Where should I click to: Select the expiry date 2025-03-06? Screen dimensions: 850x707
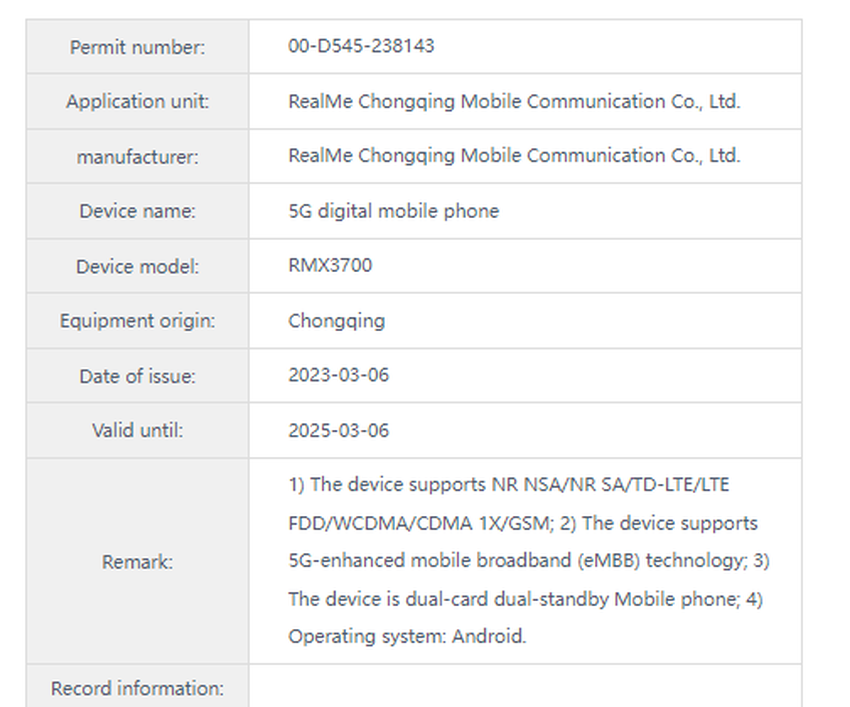coord(338,431)
